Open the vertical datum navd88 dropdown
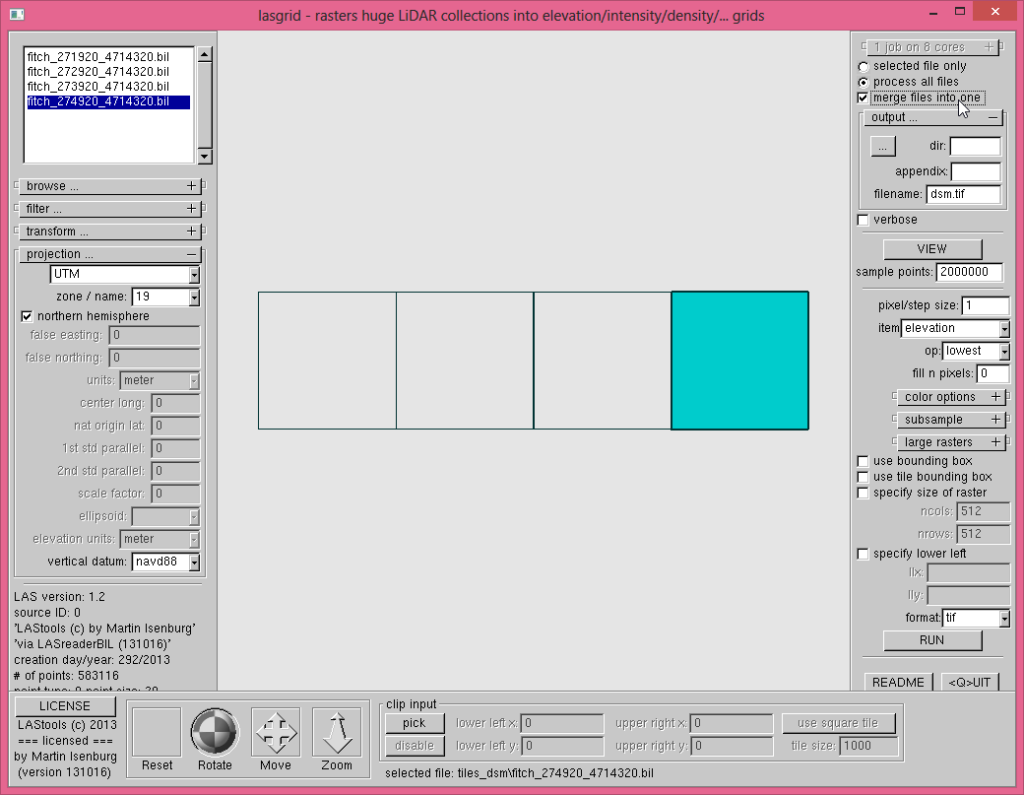1024x795 pixels. [194, 562]
